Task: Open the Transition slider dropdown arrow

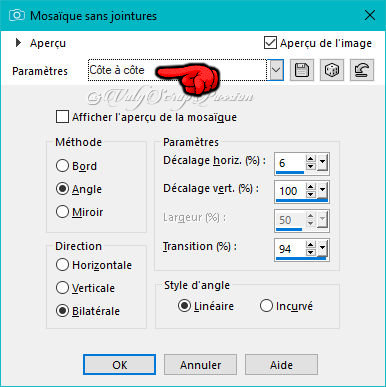Action: click(x=322, y=249)
